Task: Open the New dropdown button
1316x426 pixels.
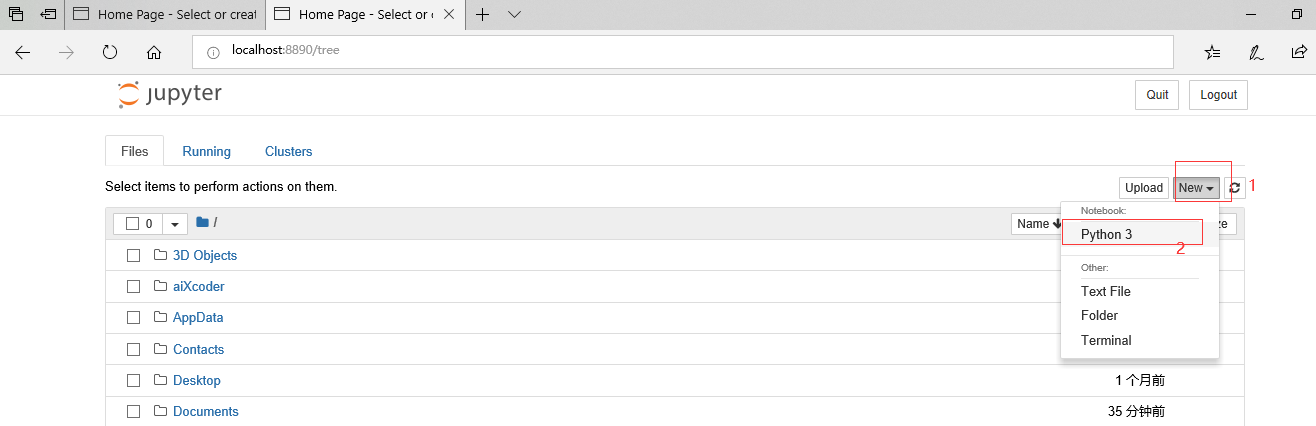Action: pyautogui.click(x=1197, y=188)
